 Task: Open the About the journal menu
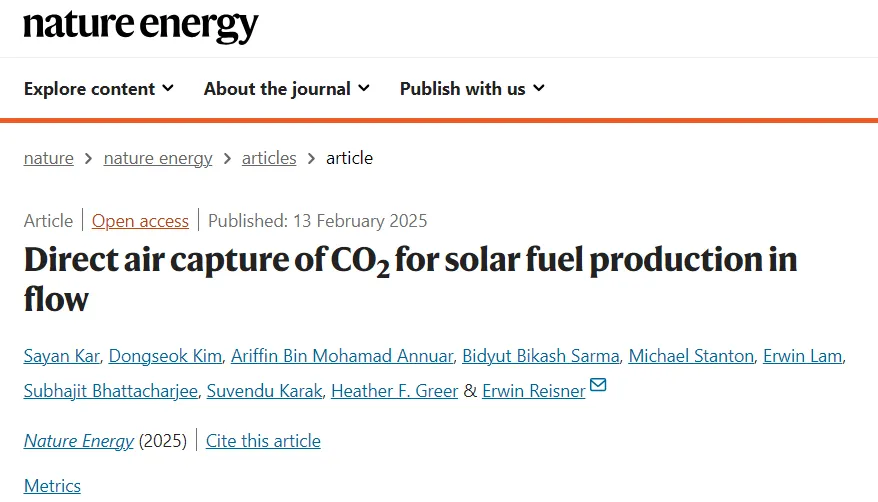point(287,88)
